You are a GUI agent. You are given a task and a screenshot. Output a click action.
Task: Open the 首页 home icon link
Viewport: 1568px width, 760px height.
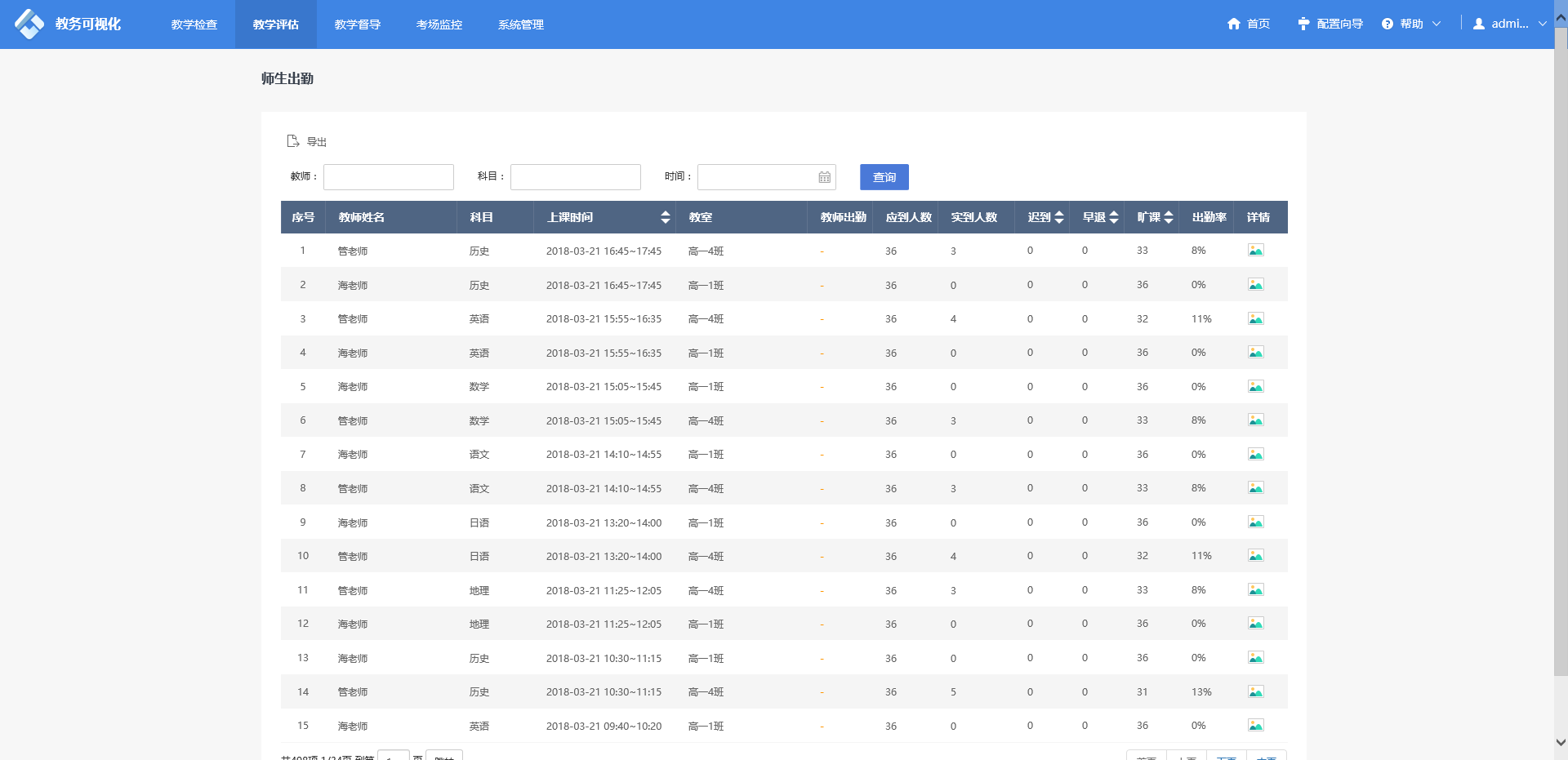pos(1234,24)
